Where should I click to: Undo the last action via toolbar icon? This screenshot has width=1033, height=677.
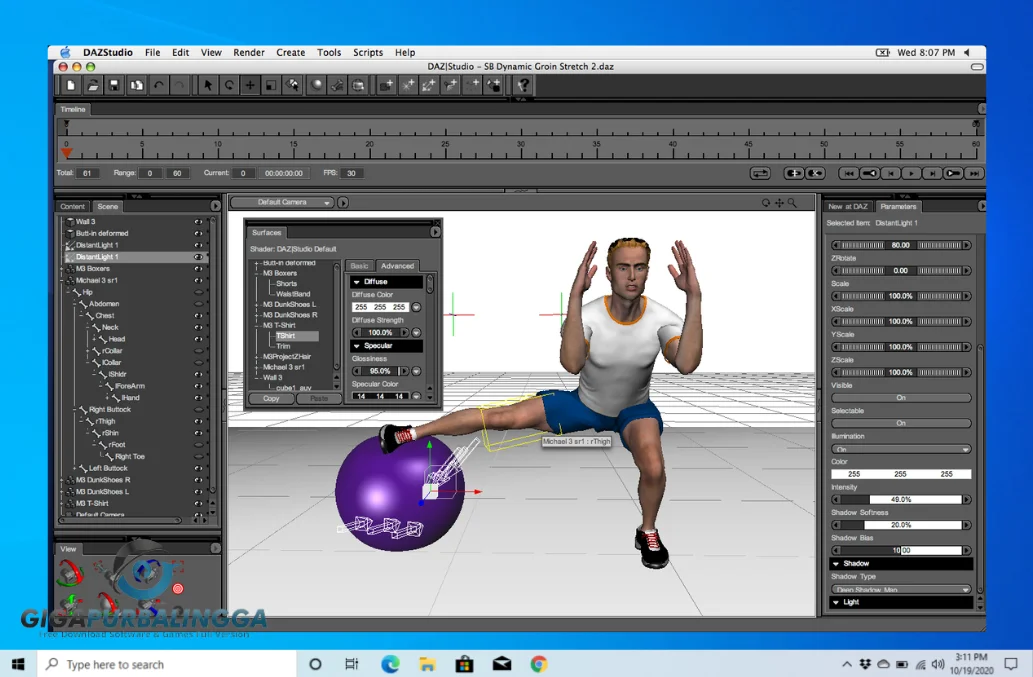157,86
